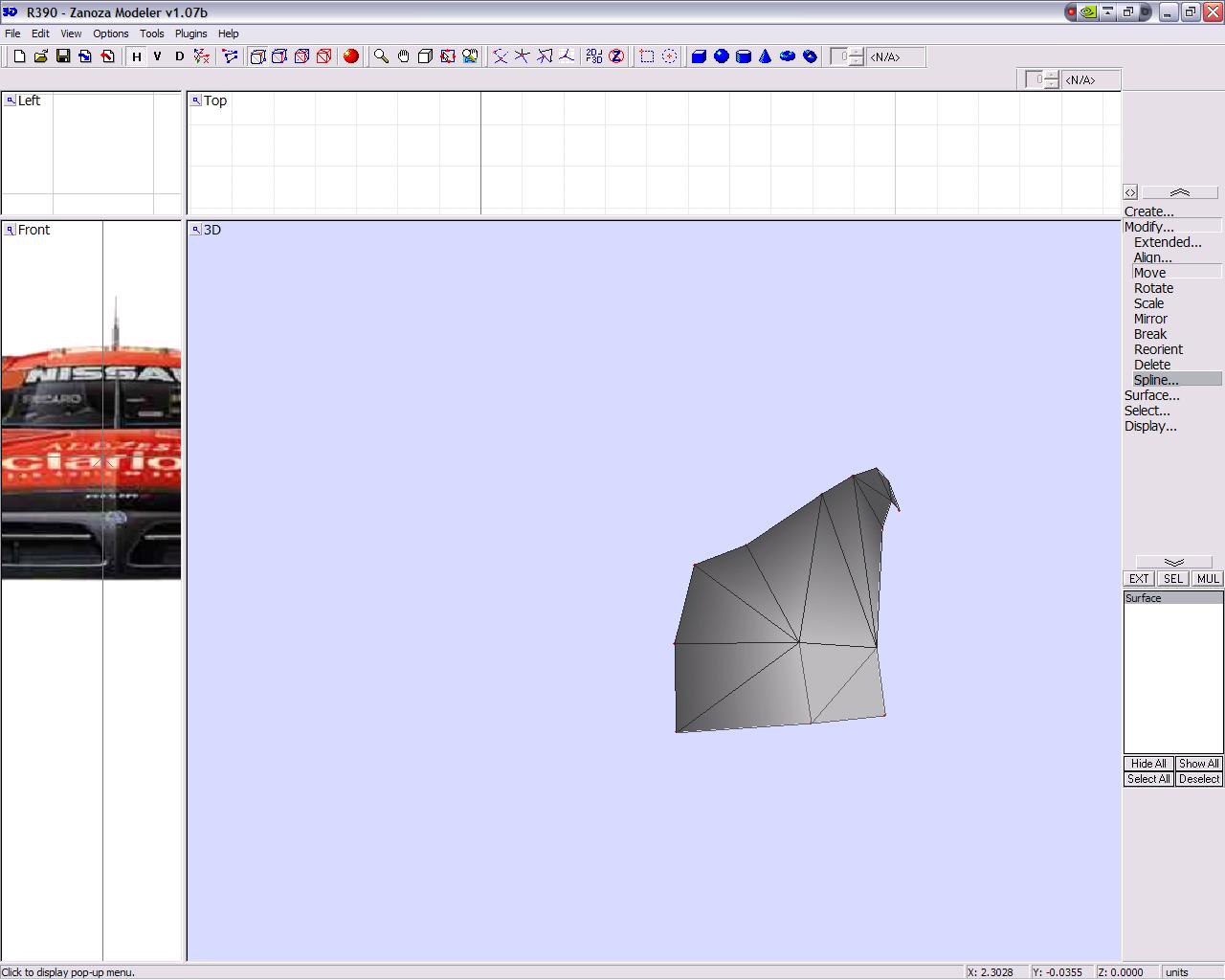Open the Plugins menu
Screen dimensions: 1225x980
190,33
